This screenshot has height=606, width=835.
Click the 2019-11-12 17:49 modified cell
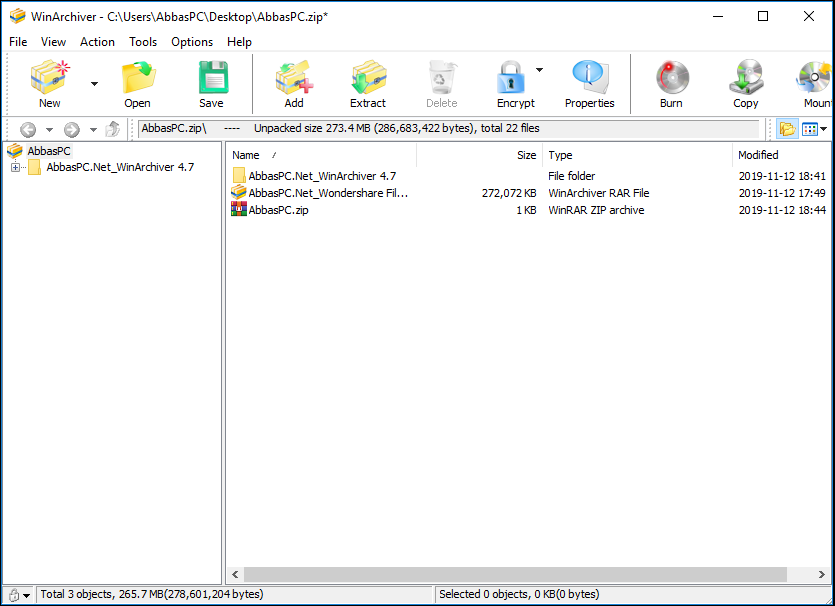[x=782, y=193]
